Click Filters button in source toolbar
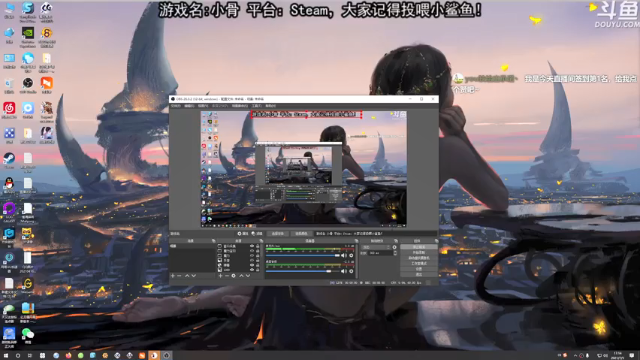This screenshot has height=360, width=640. (257, 233)
